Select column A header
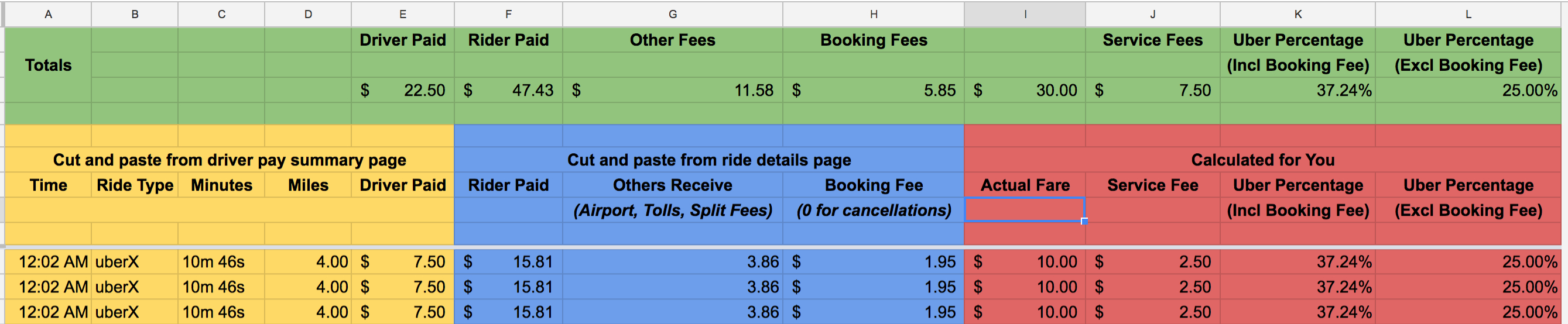 pos(48,14)
